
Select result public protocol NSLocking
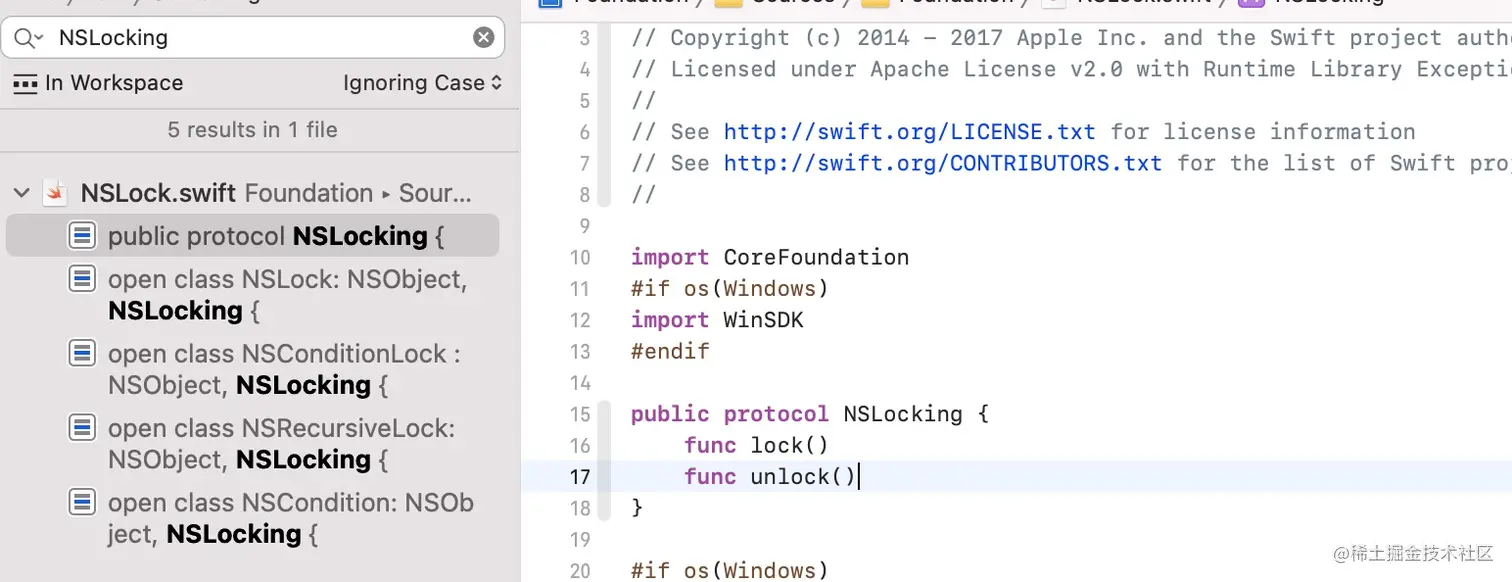[252, 236]
